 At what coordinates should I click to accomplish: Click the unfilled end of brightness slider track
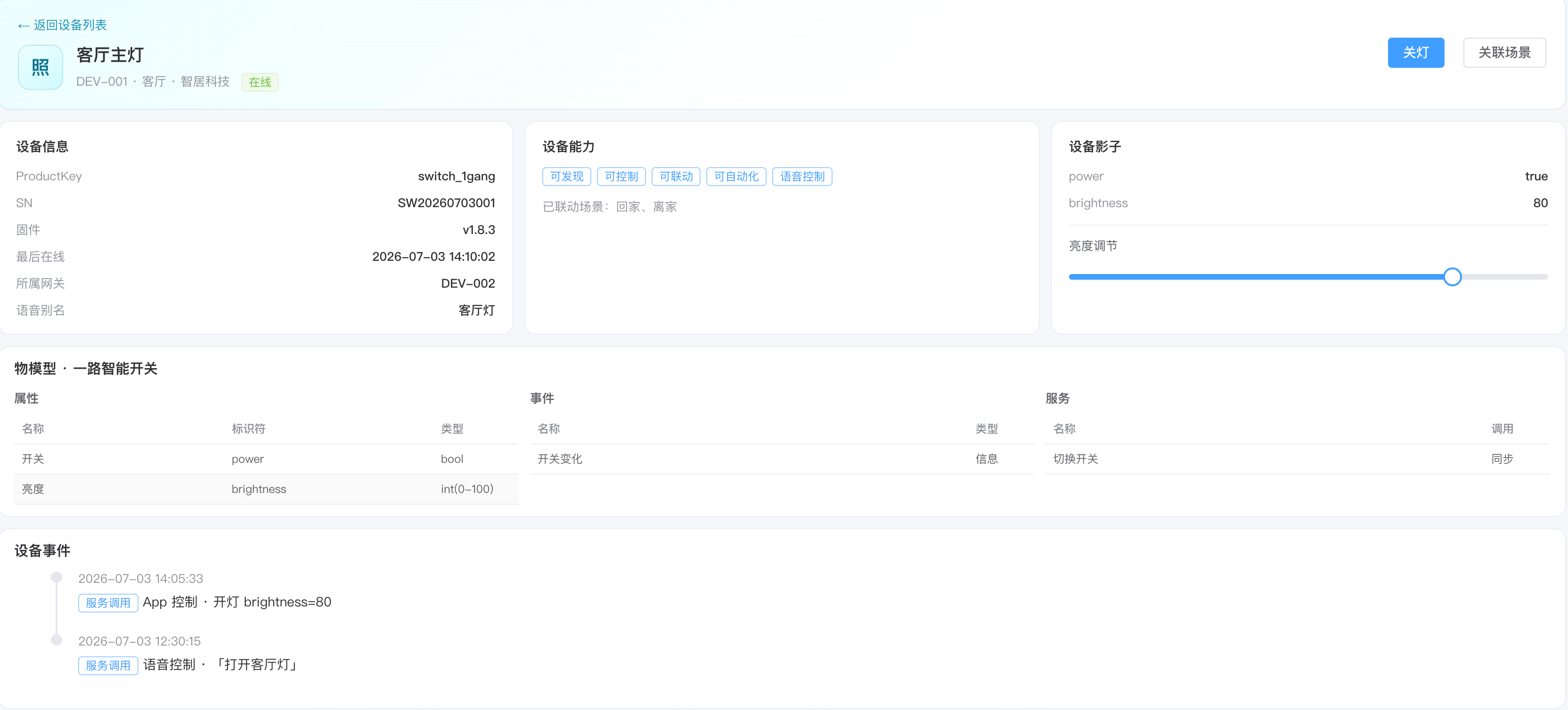point(1505,277)
